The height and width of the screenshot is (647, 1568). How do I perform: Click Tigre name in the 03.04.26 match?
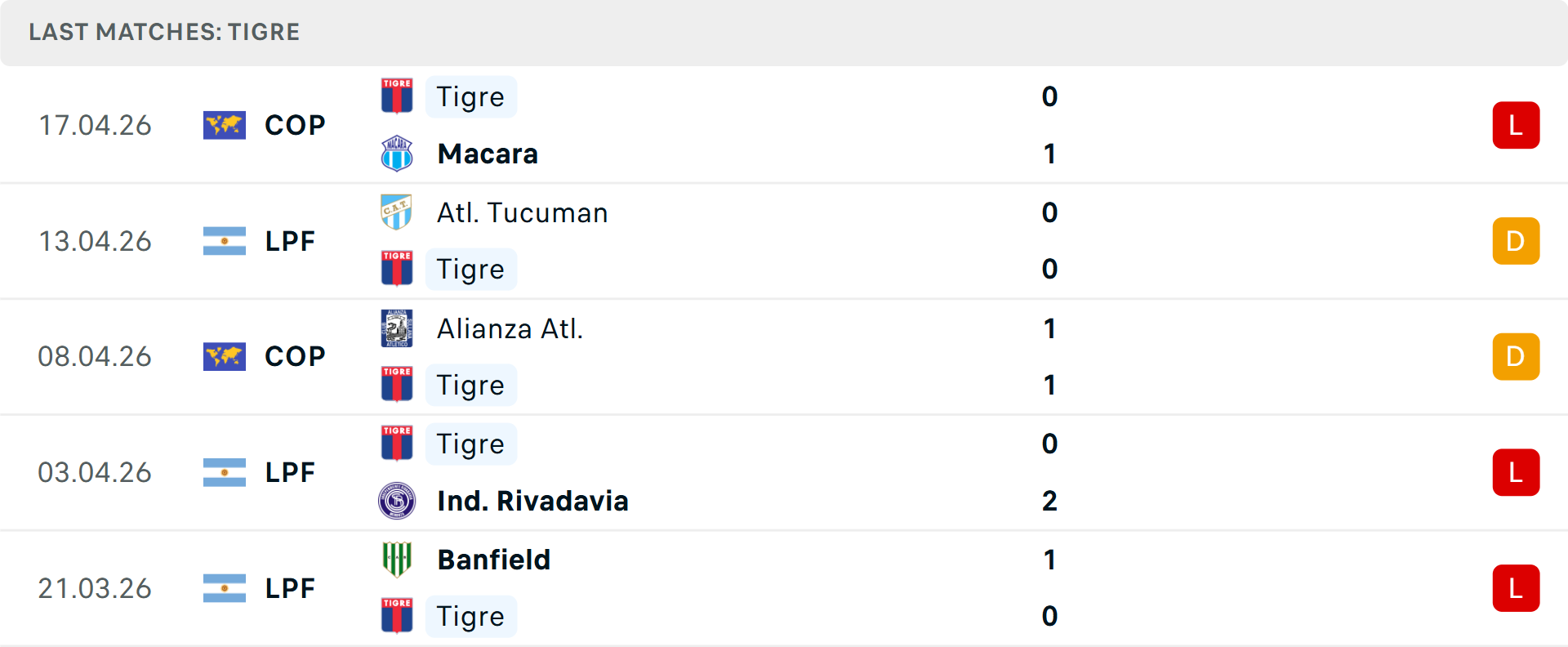click(x=470, y=444)
